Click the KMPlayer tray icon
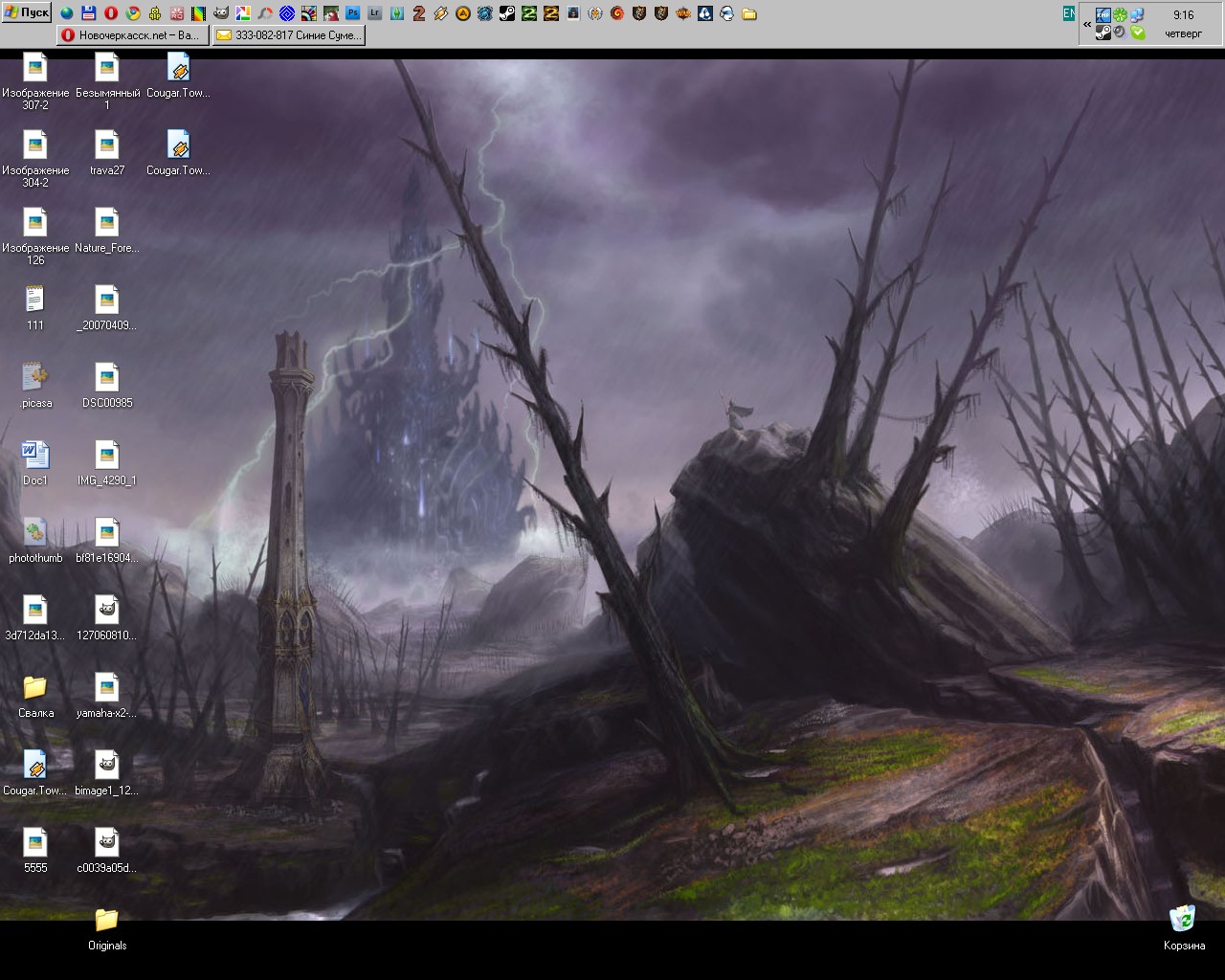The width and height of the screenshot is (1225, 980). (1103, 15)
